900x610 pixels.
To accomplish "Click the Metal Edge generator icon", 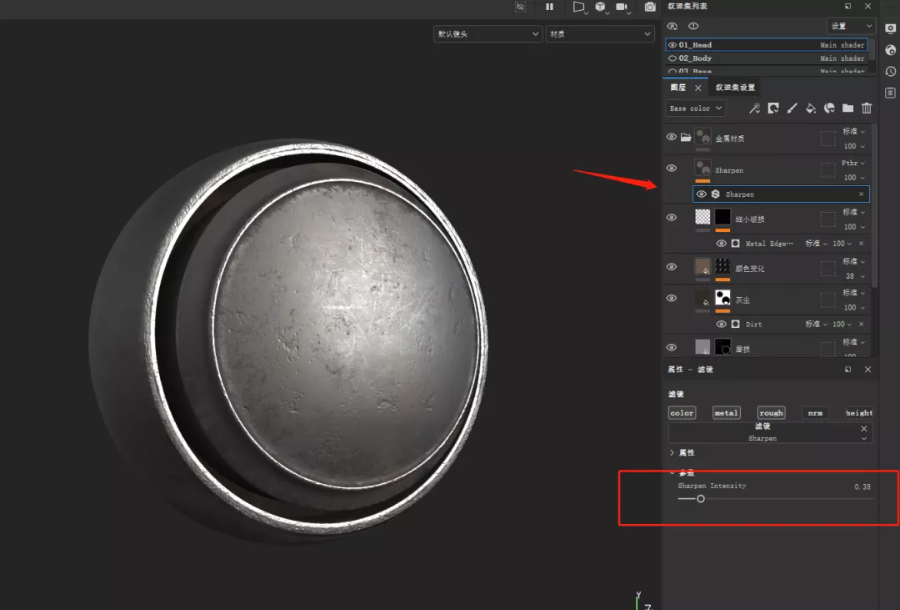I will click(x=735, y=243).
